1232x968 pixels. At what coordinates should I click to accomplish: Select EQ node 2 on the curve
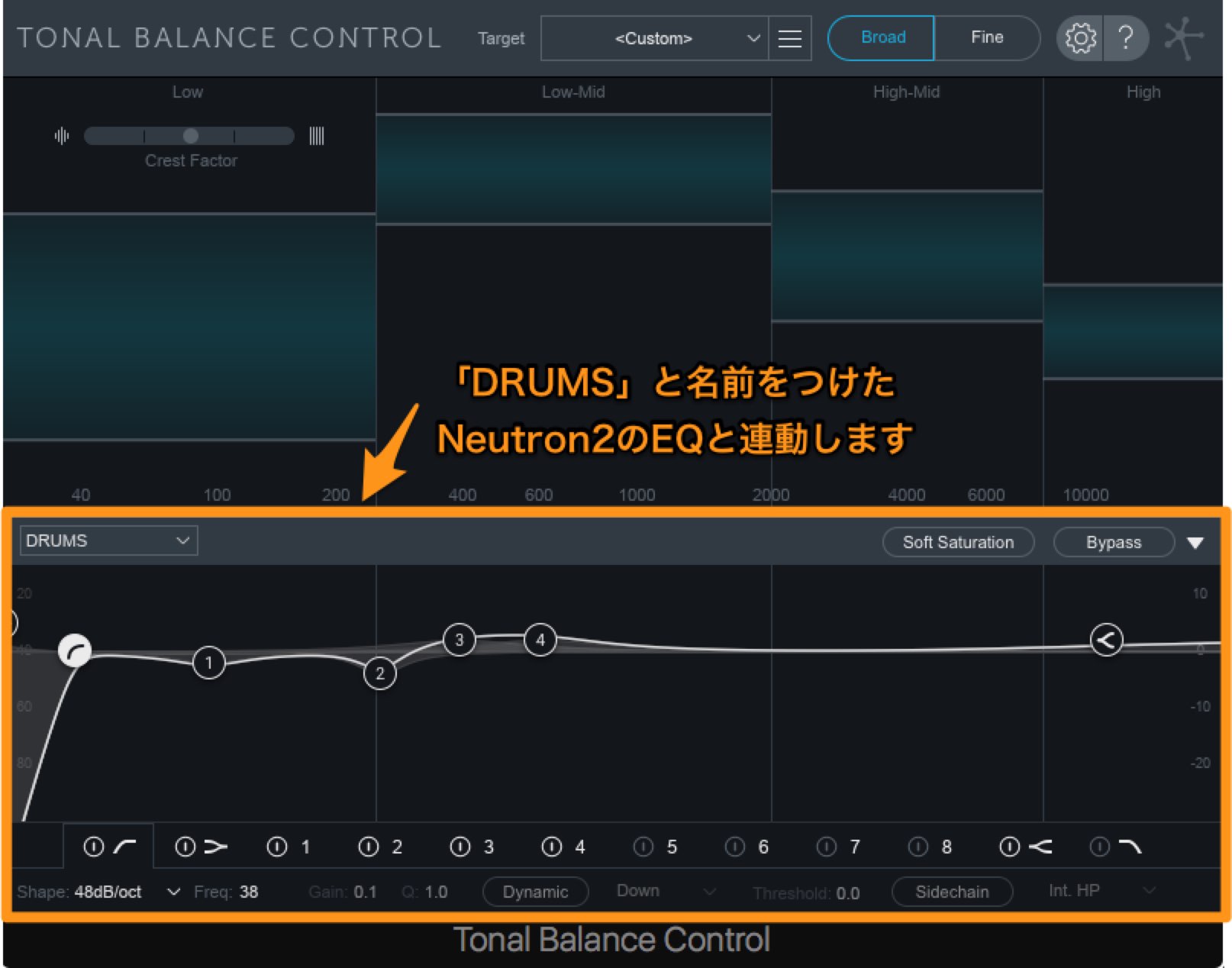[x=379, y=673]
